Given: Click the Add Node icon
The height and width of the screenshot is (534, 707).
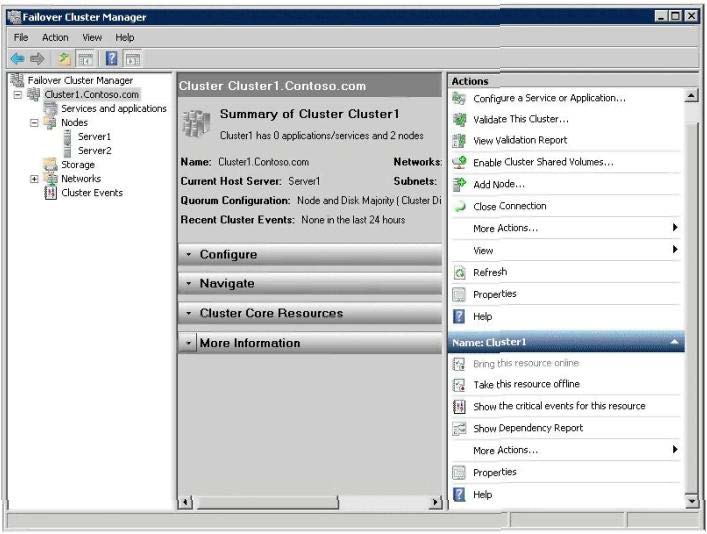Looking at the screenshot, I should point(459,184).
